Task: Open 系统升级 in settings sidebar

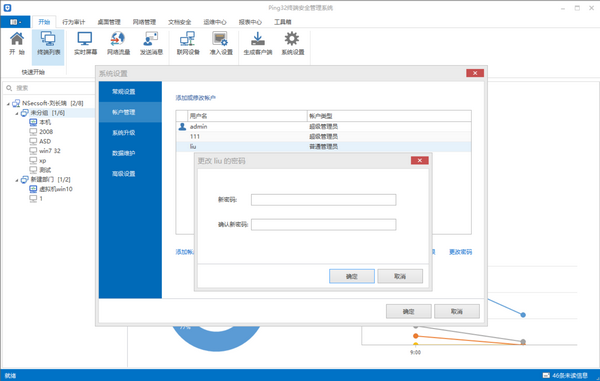Action: coord(130,133)
